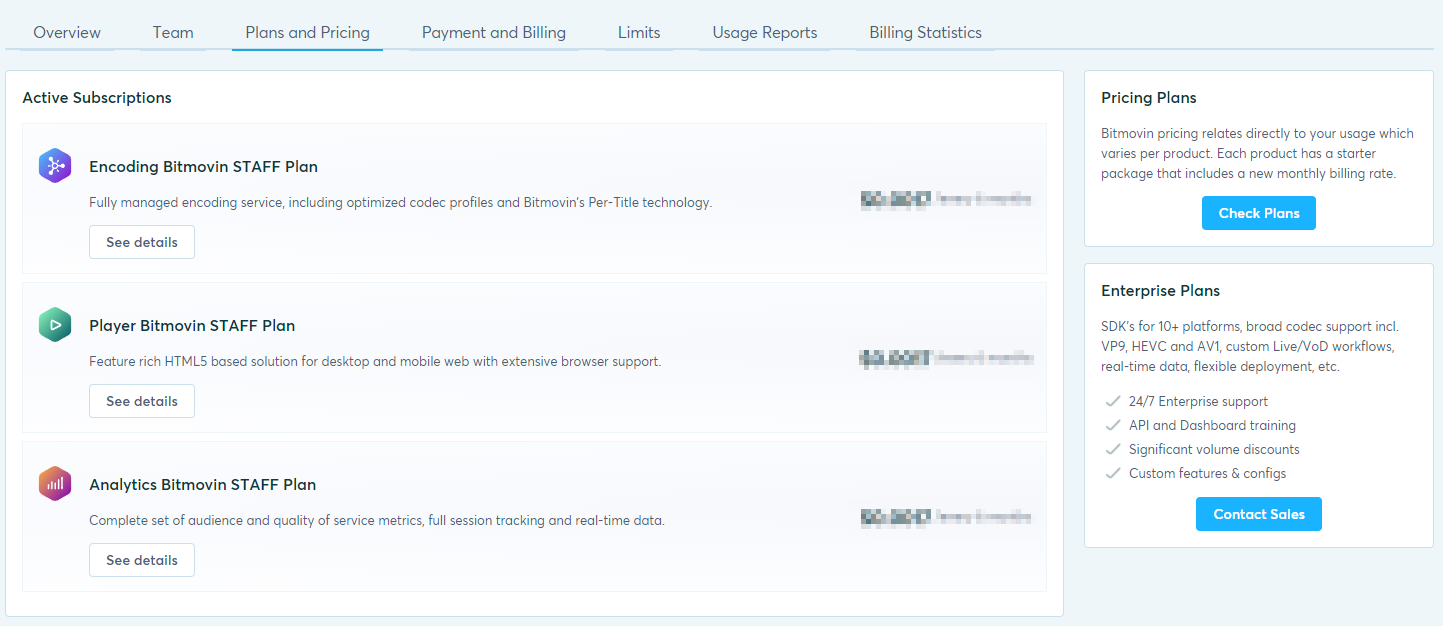Click the 'Complete set of audience' description
1443x626 pixels.
tap(377, 520)
